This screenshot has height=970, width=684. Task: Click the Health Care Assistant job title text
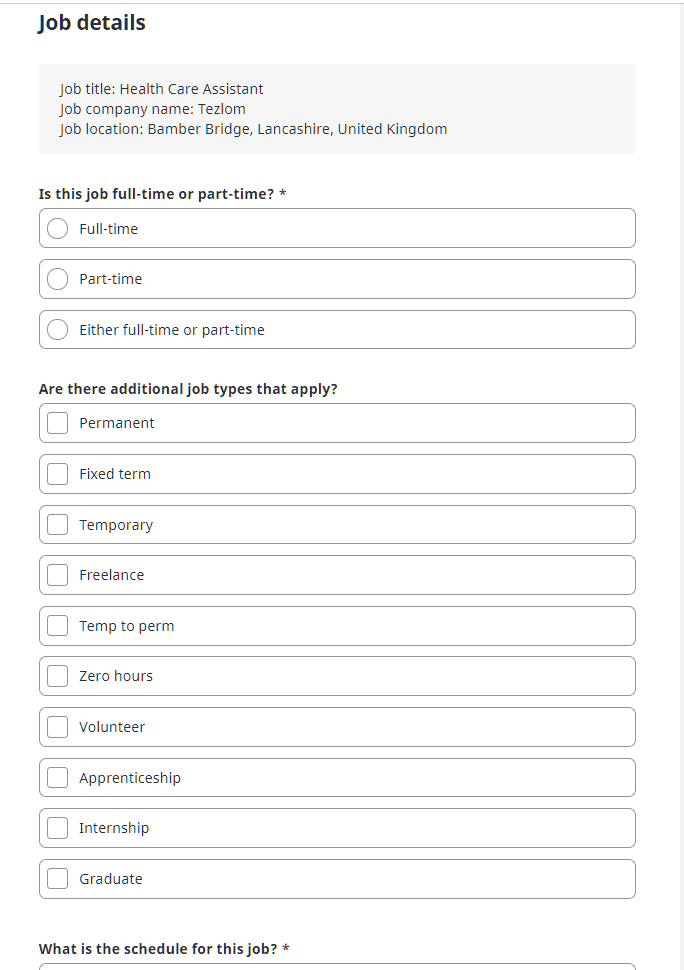162,89
